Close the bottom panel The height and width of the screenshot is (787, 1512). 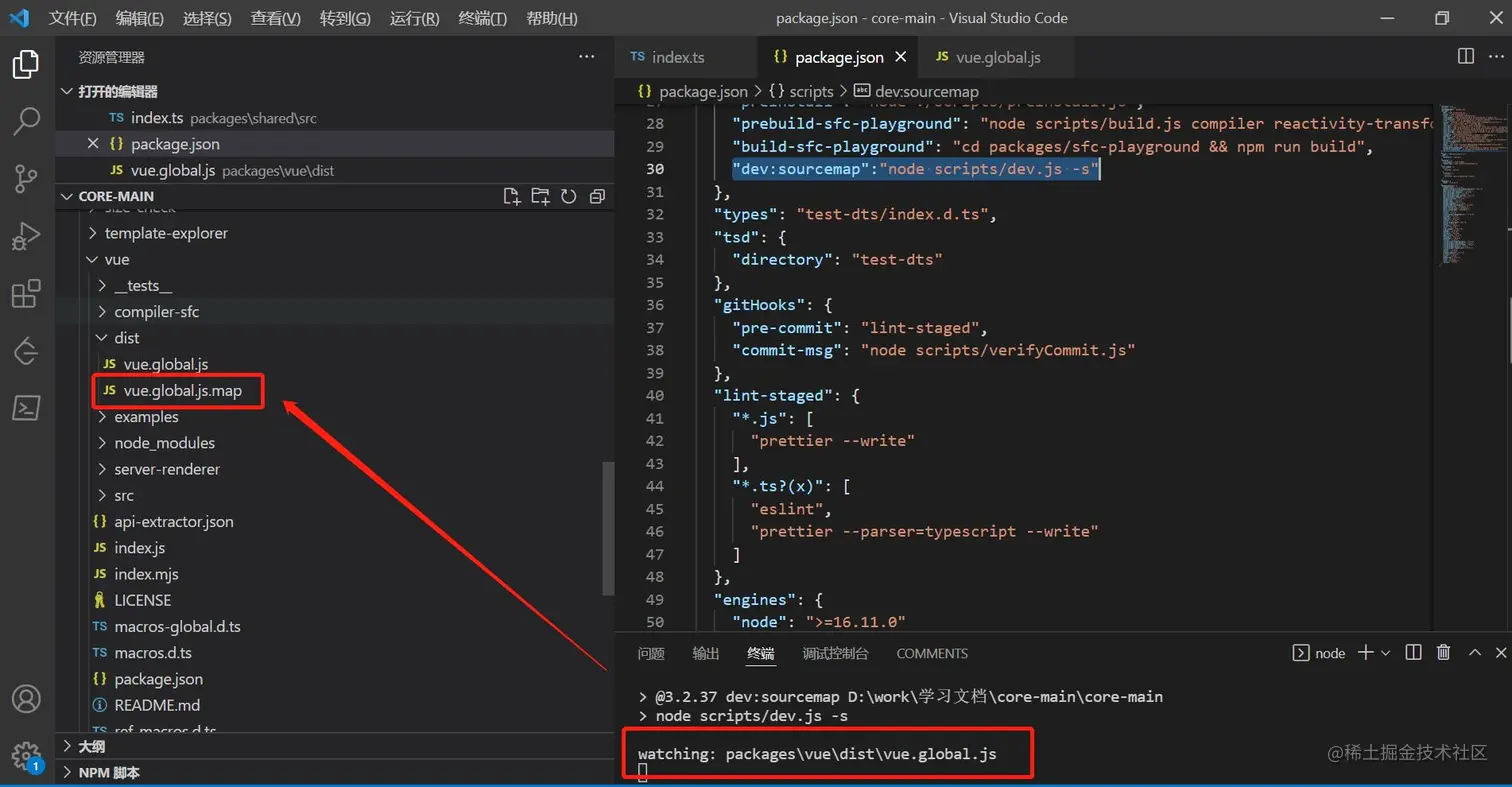point(1501,653)
